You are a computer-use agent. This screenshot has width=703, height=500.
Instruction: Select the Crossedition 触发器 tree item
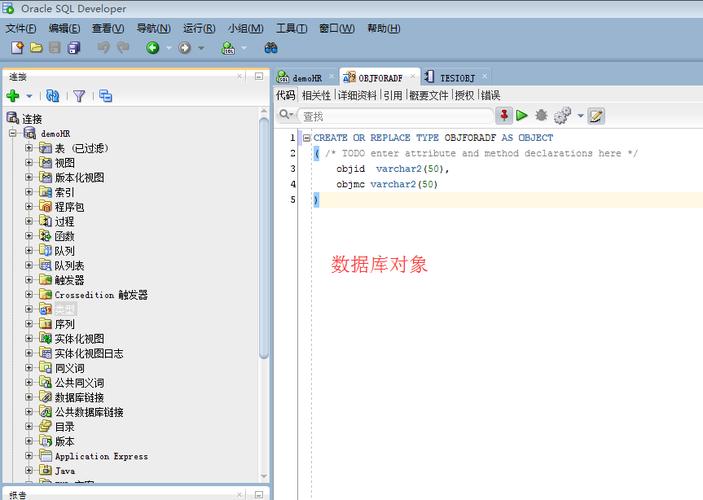tap(101, 295)
